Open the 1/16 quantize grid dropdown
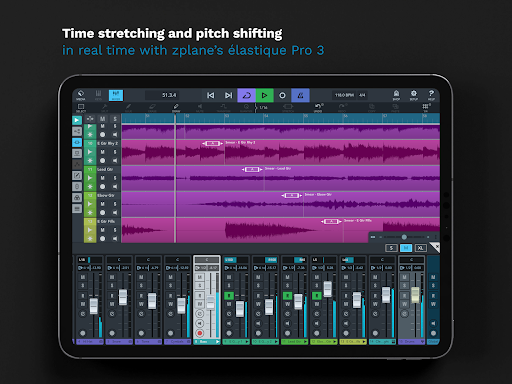 (263, 107)
